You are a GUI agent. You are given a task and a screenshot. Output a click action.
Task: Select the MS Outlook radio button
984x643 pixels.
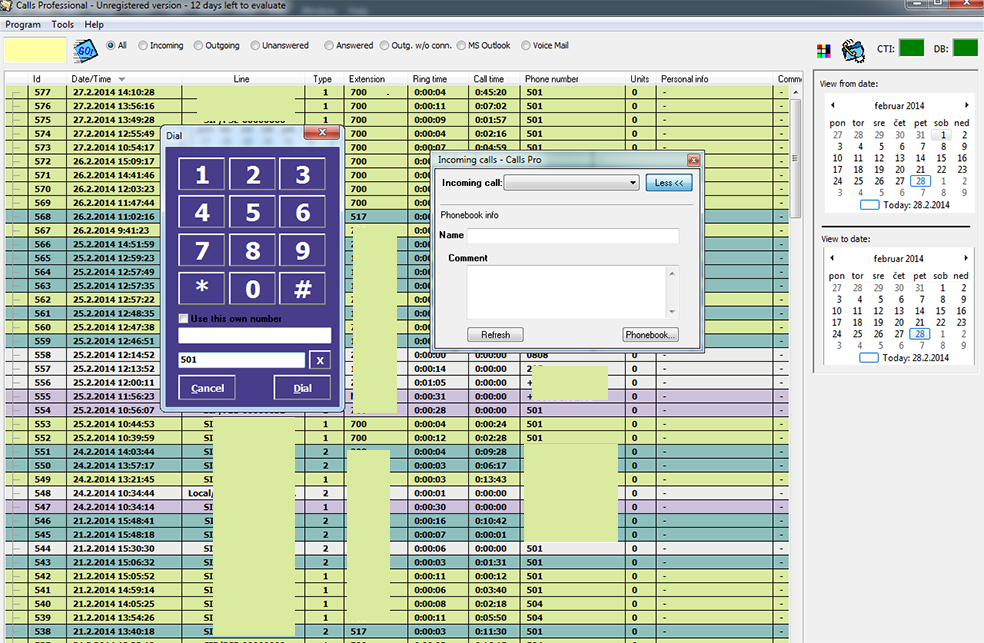(x=461, y=45)
